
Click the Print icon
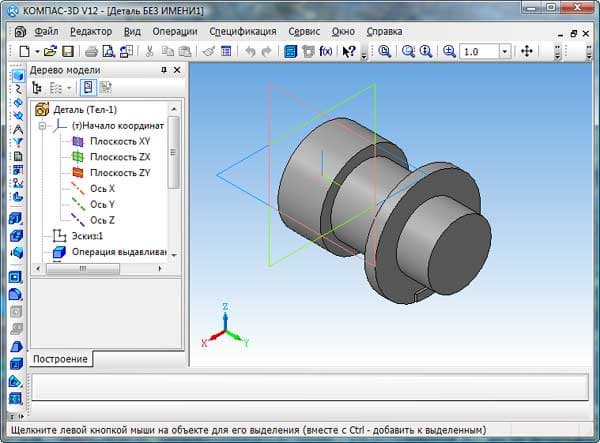(x=91, y=51)
